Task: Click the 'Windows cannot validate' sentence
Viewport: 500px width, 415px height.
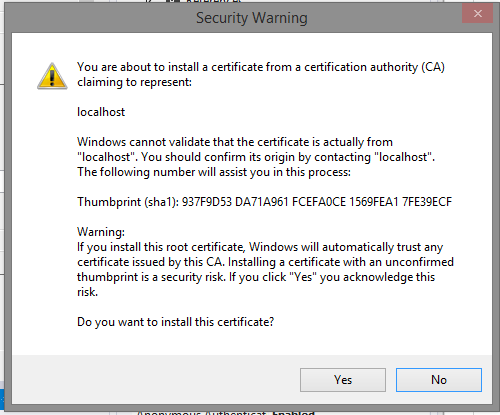Action: point(235,142)
